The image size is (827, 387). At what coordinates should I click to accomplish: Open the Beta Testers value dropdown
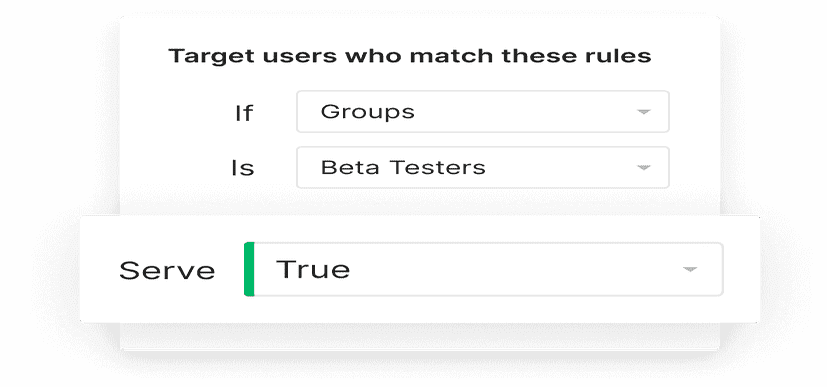point(483,168)
